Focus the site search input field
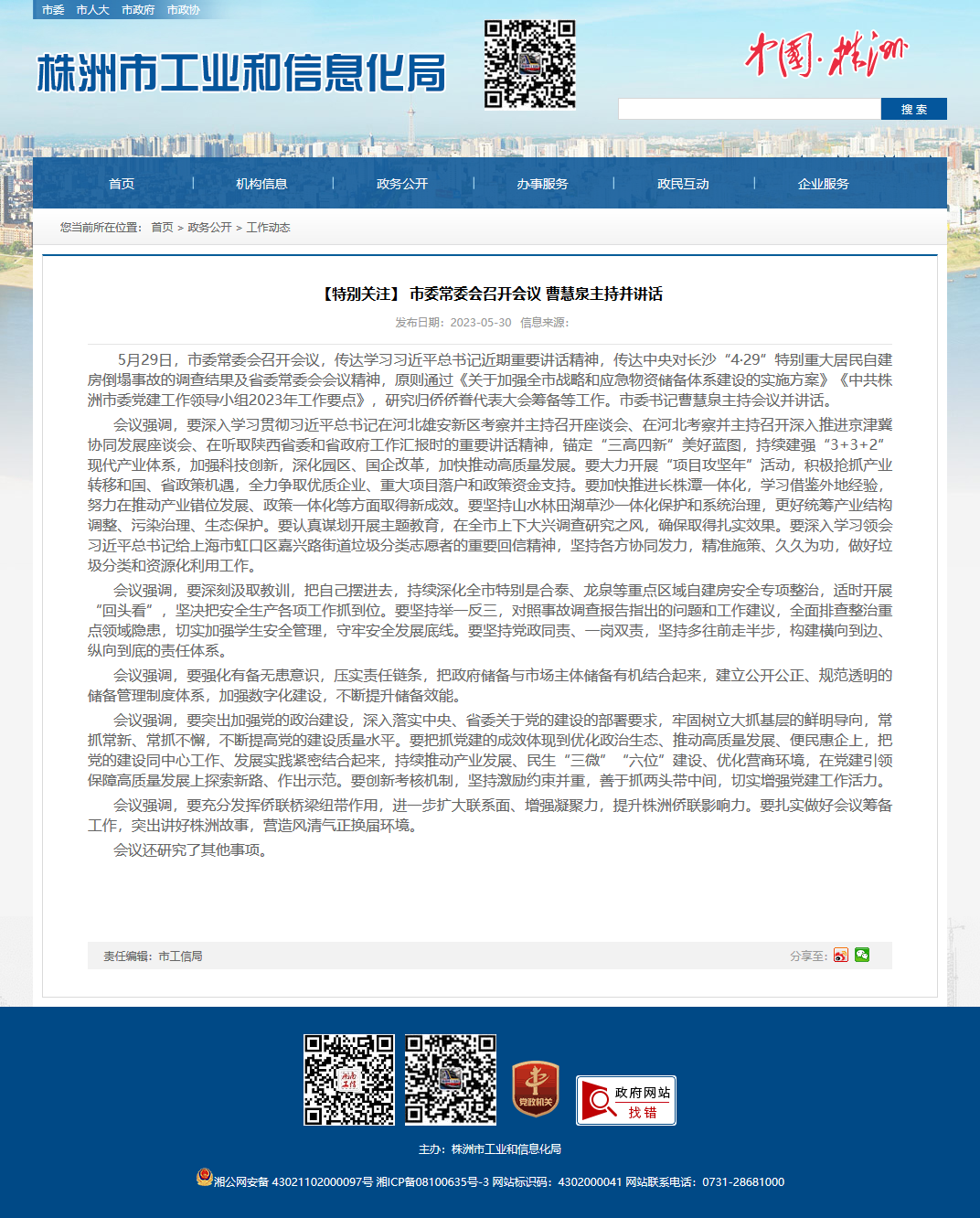Screen dimensions: 980x1218 [x=750, y=109]
